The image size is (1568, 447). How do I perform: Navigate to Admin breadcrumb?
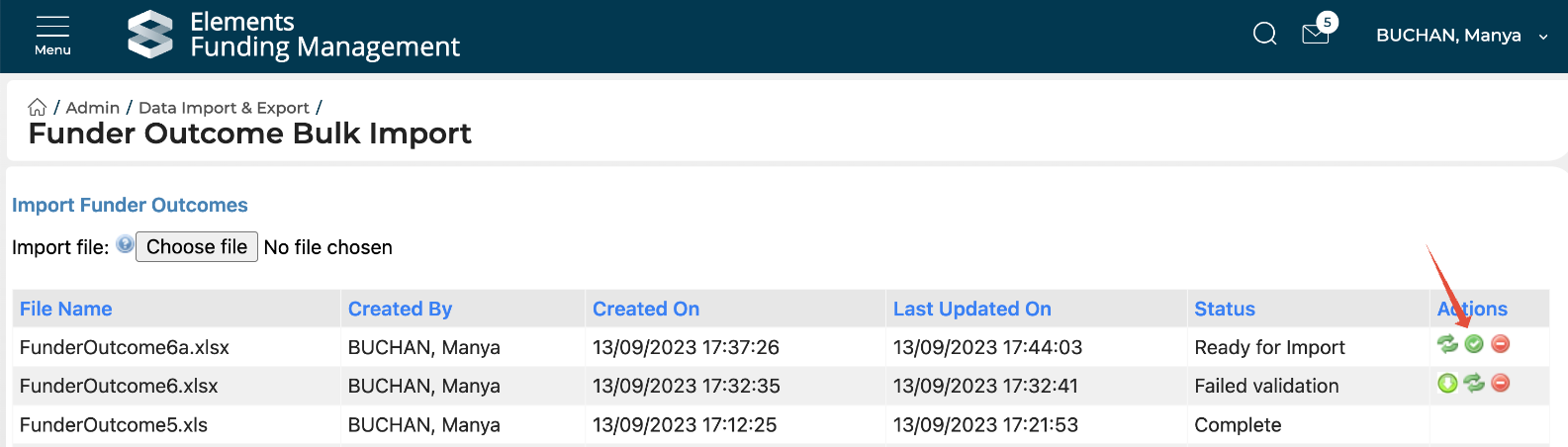[93, 108]
